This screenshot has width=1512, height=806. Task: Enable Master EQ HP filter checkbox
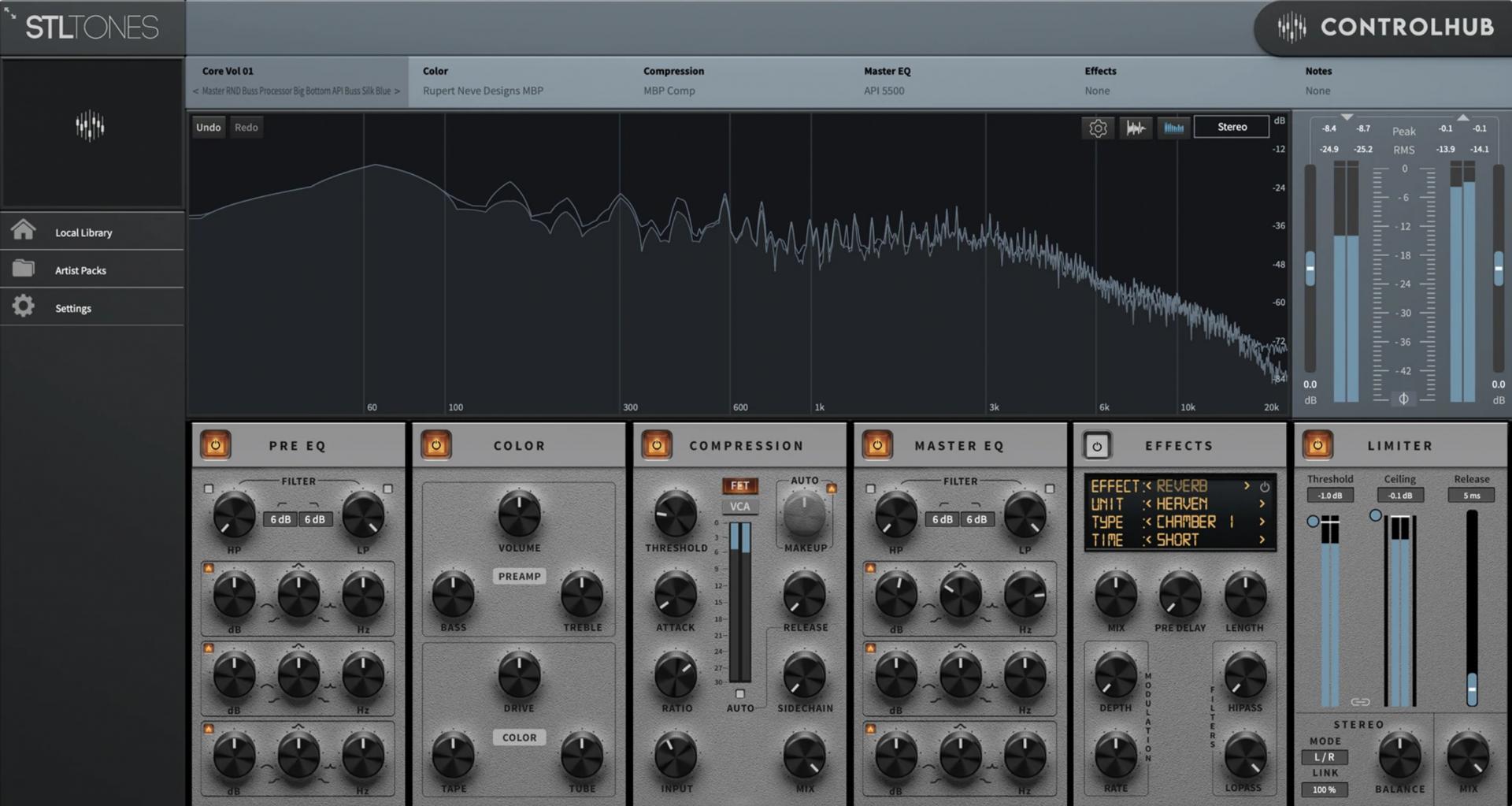[x=870, y=489]
